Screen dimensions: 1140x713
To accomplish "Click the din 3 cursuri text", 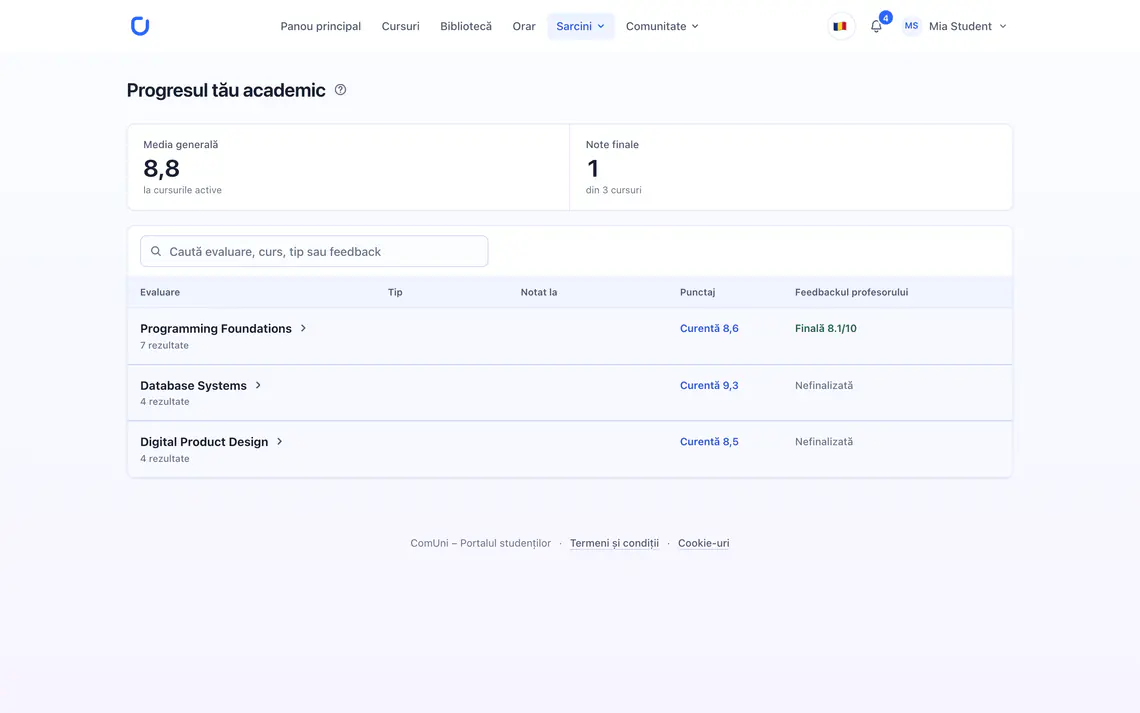I will point(614,190).
